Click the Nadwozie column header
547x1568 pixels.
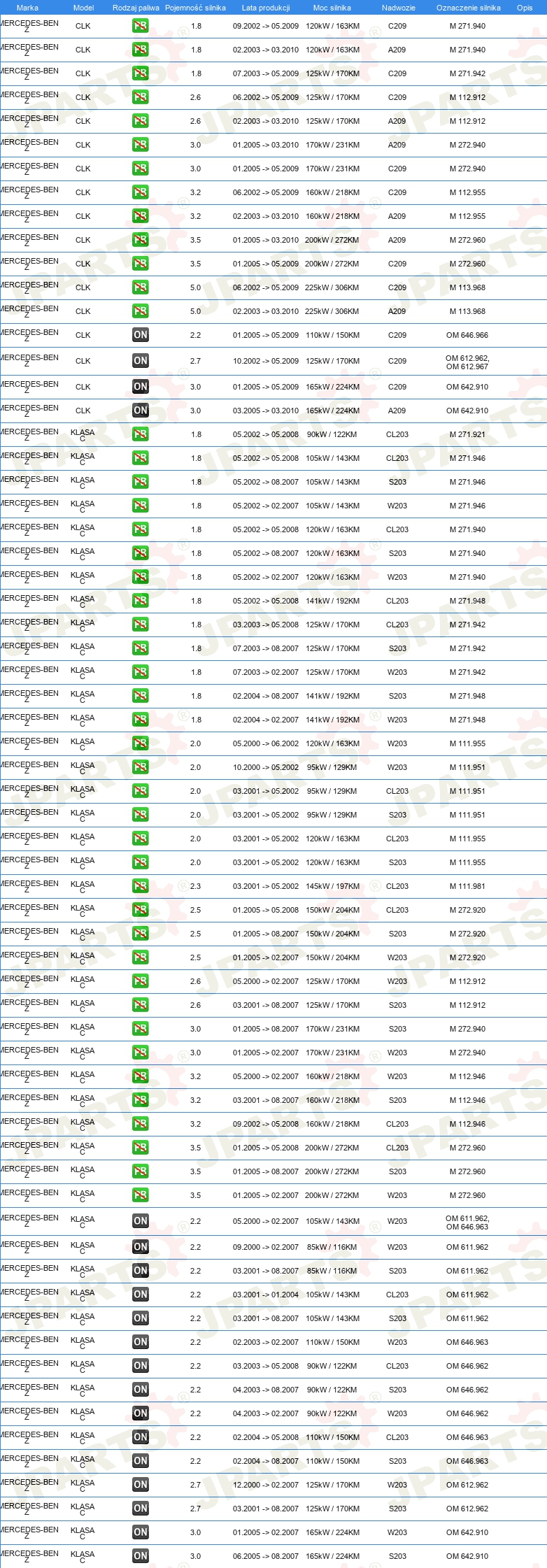[x=399, y=8]
